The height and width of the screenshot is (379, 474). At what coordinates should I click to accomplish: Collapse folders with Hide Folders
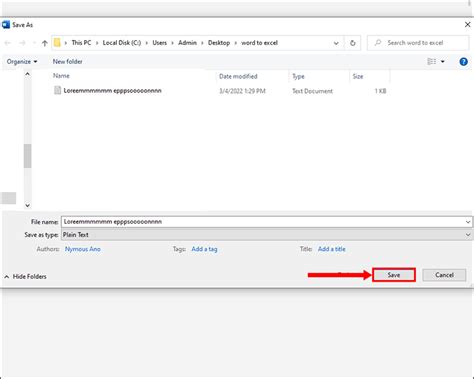pos(25,277)
